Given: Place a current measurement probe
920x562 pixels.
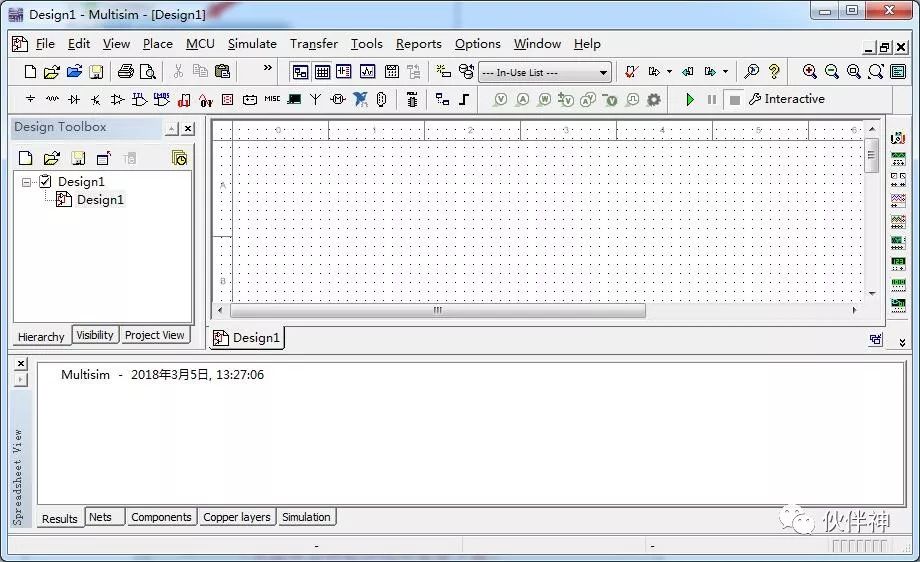Looking at the screenshot, I should (522, 100).
